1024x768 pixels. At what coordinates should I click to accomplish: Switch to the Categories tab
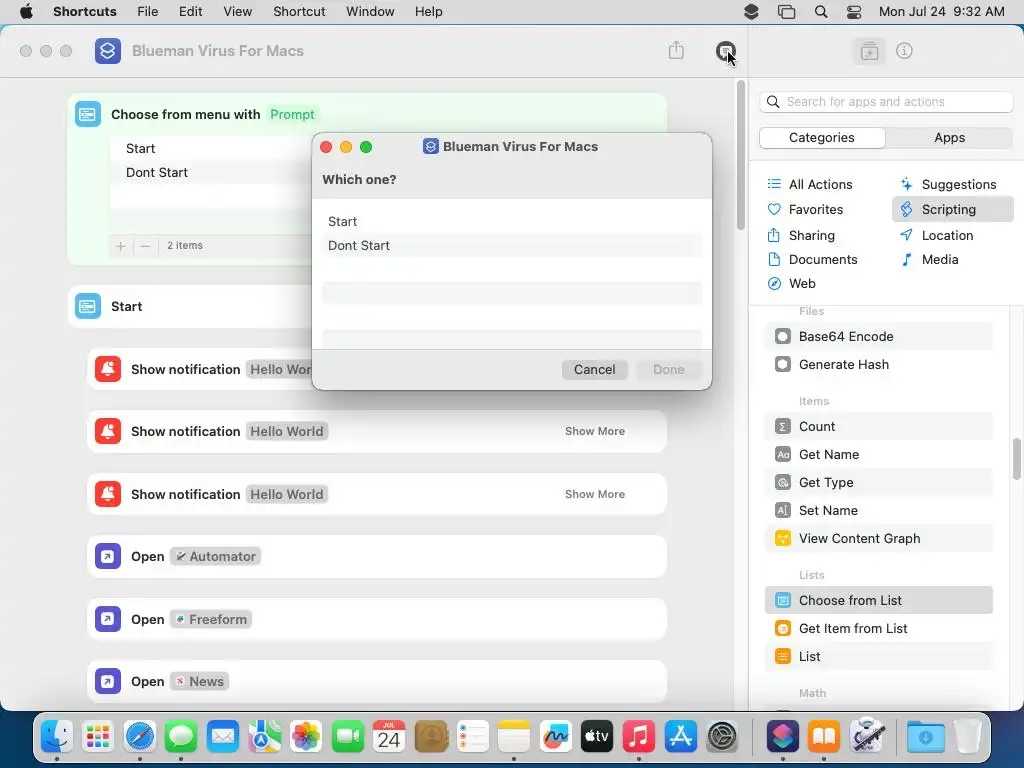[822, 138]
